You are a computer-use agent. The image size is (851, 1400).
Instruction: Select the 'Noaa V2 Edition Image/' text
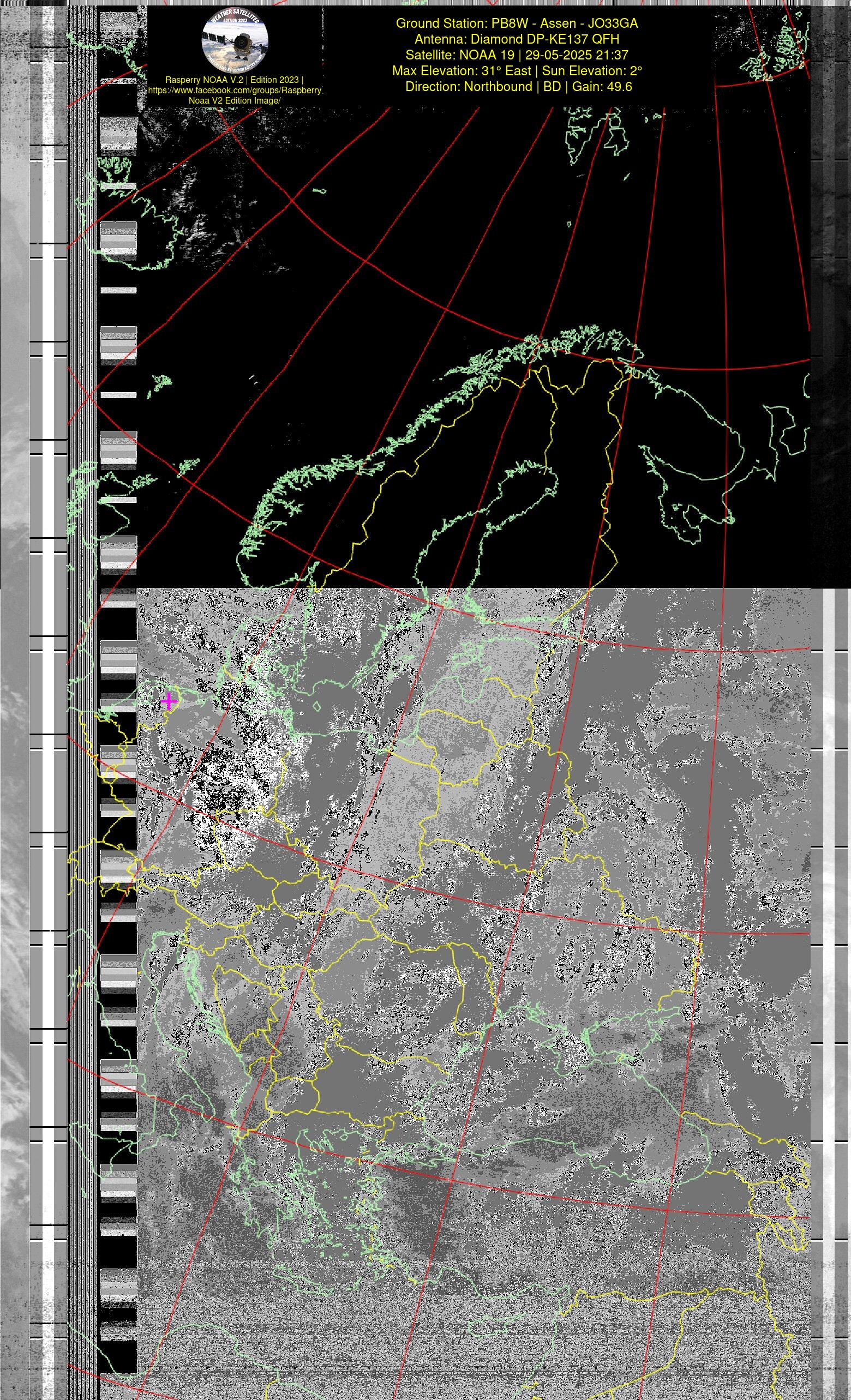tap(235, 100)
